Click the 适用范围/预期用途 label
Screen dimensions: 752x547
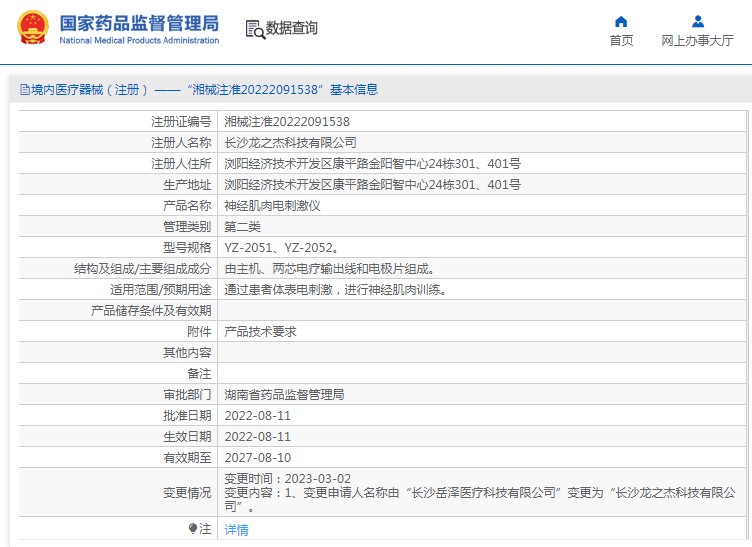point(161,290)
